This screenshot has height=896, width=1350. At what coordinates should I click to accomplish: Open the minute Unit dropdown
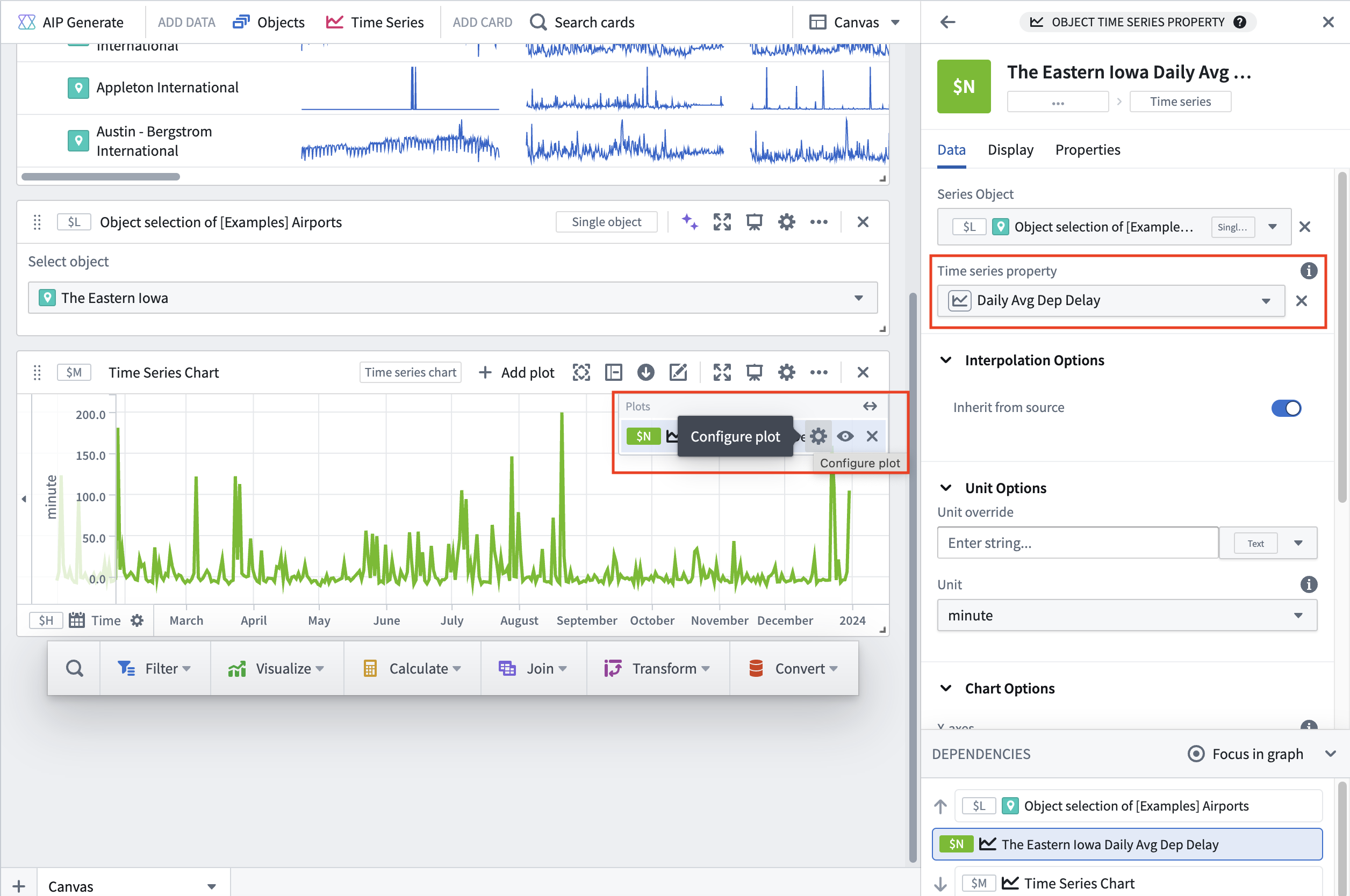1127,616
